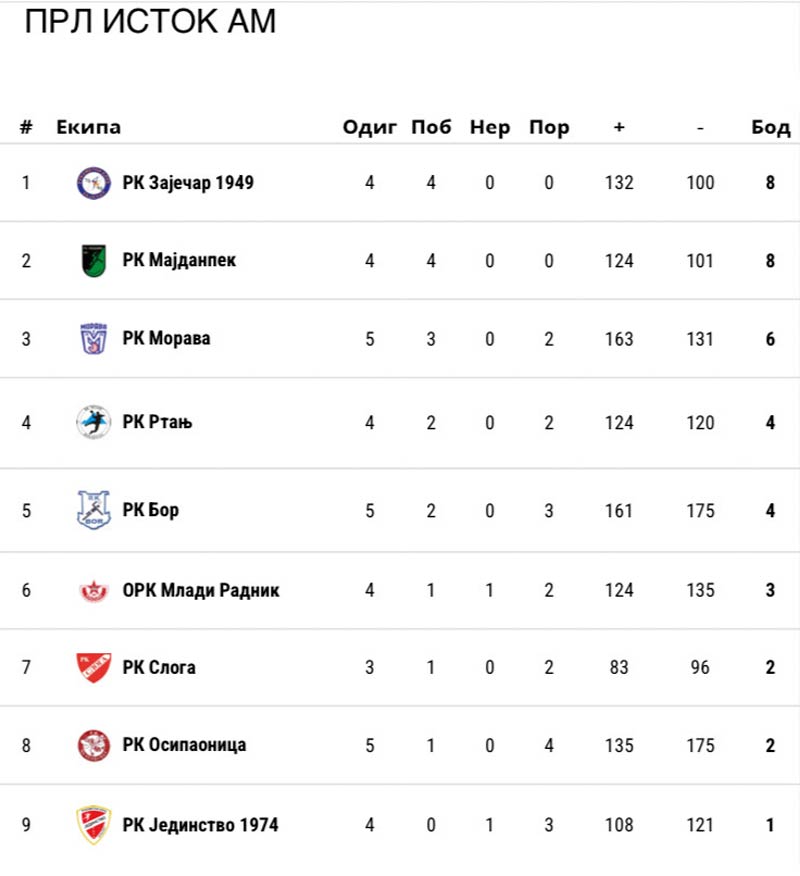Select ОРК Млади Радник team name

click(x=201, y=590)
